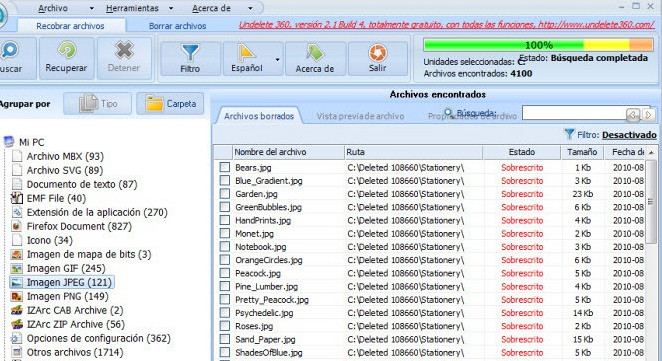This screenshot has width=662, height=361.
Task: Switch to Recobrar archivos tab
Action: point(70,26)
